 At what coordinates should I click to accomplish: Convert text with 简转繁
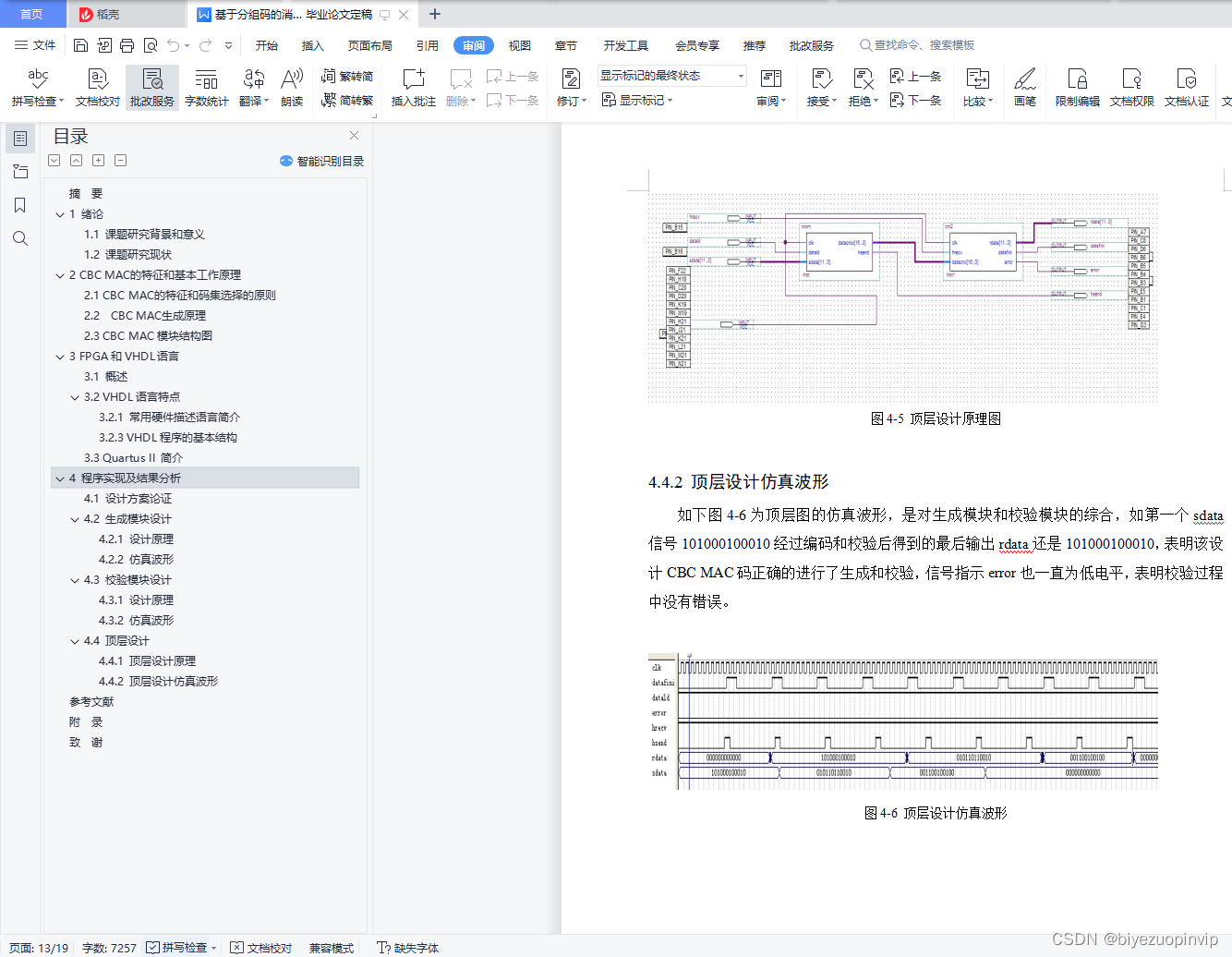point(347,100)
